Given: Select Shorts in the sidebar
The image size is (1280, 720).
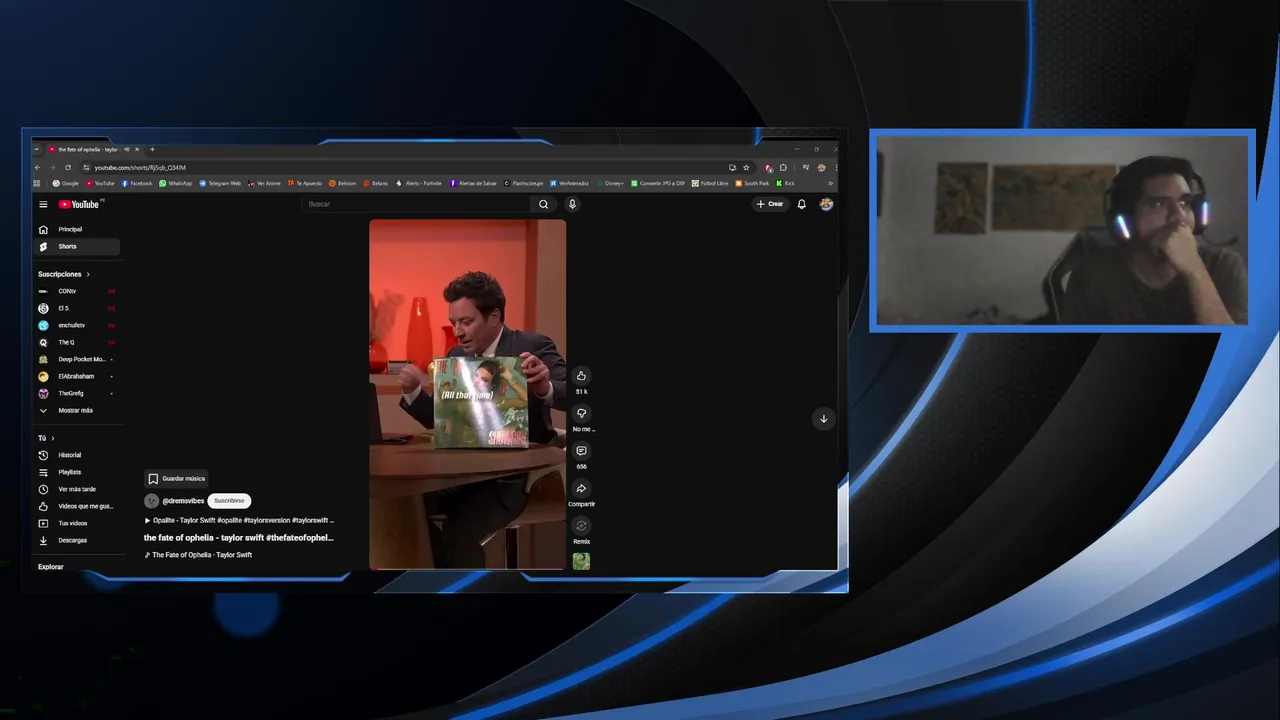Looking at the screenshot, I should pyautogui.click(x=76, y=246).
